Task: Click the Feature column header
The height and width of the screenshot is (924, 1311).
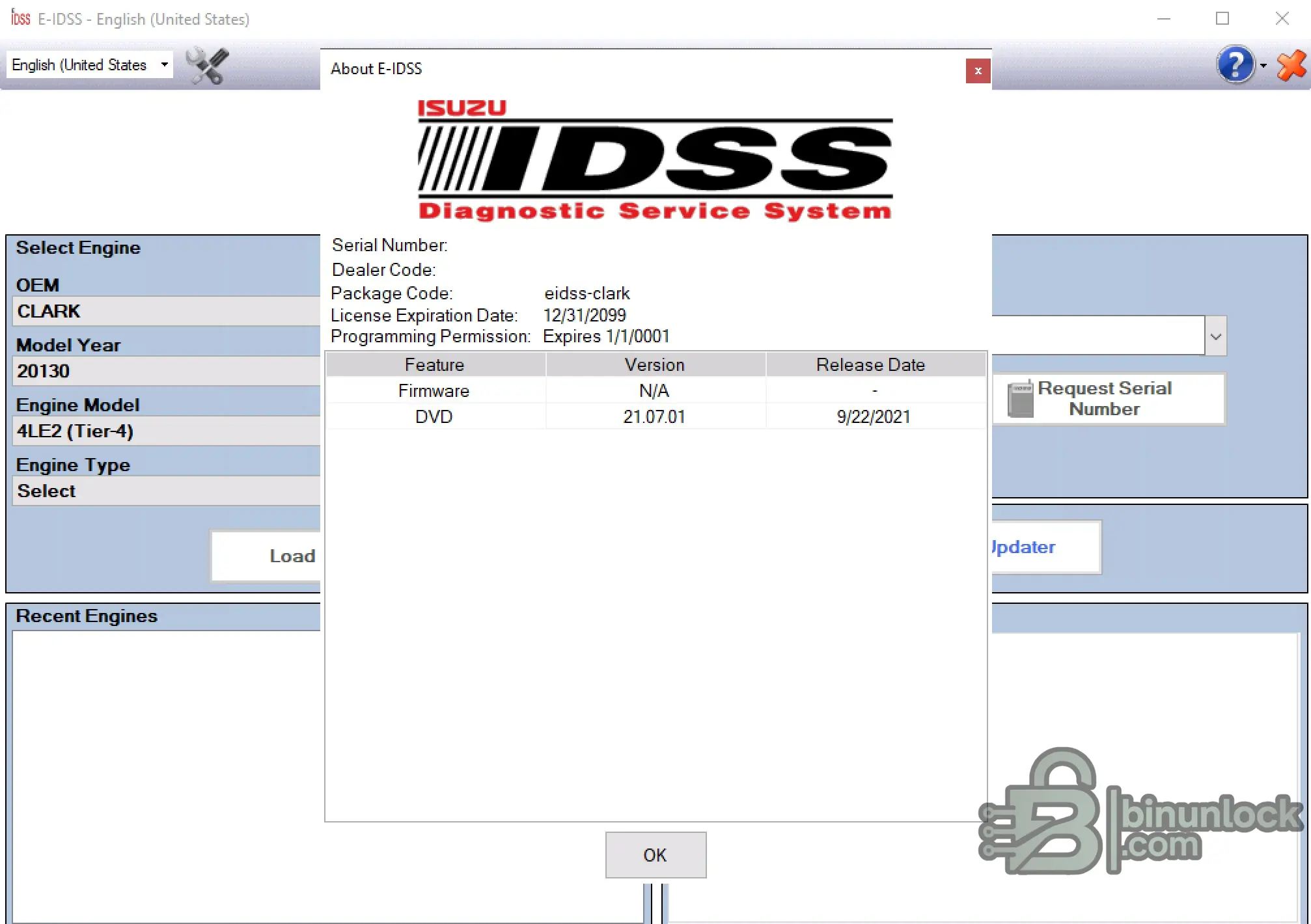Action: [x=435, y=364]
